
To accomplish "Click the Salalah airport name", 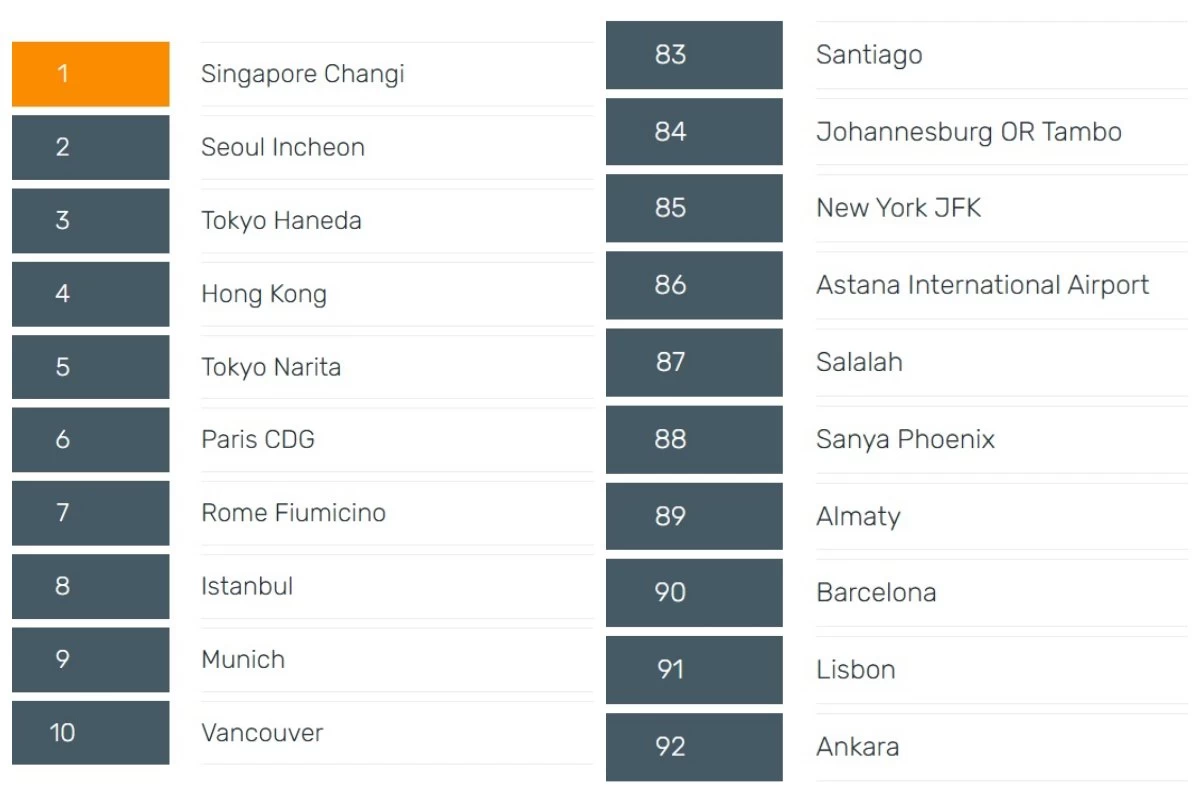I will (x=859, y=362).
